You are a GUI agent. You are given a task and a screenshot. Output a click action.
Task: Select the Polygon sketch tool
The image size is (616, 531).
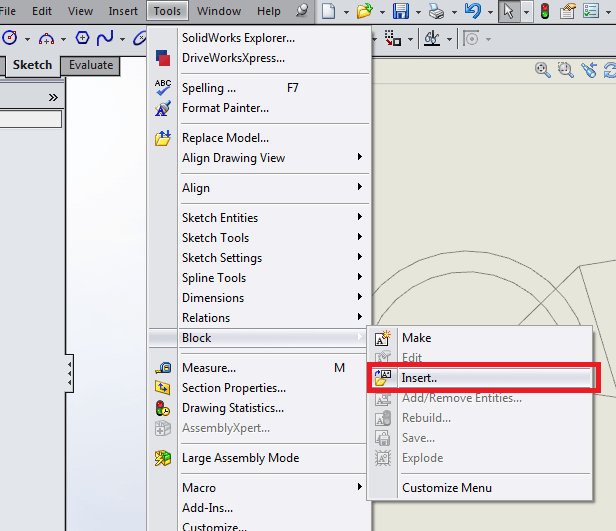(x=82, y=38)
